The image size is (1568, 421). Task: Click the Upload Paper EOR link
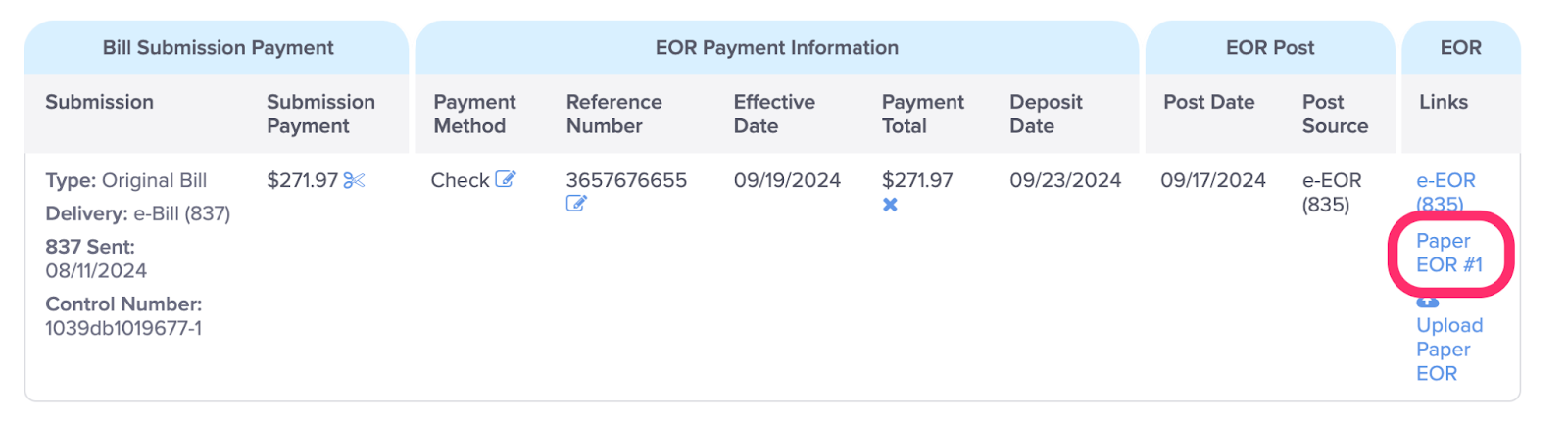(x=1449, y=350)
